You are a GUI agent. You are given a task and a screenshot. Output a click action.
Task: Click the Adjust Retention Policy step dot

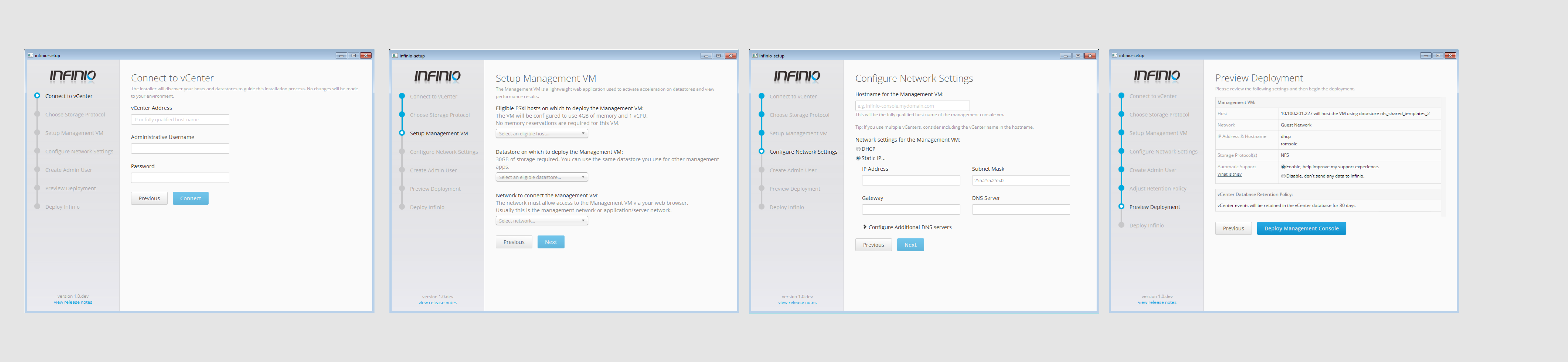(1121, 189)
